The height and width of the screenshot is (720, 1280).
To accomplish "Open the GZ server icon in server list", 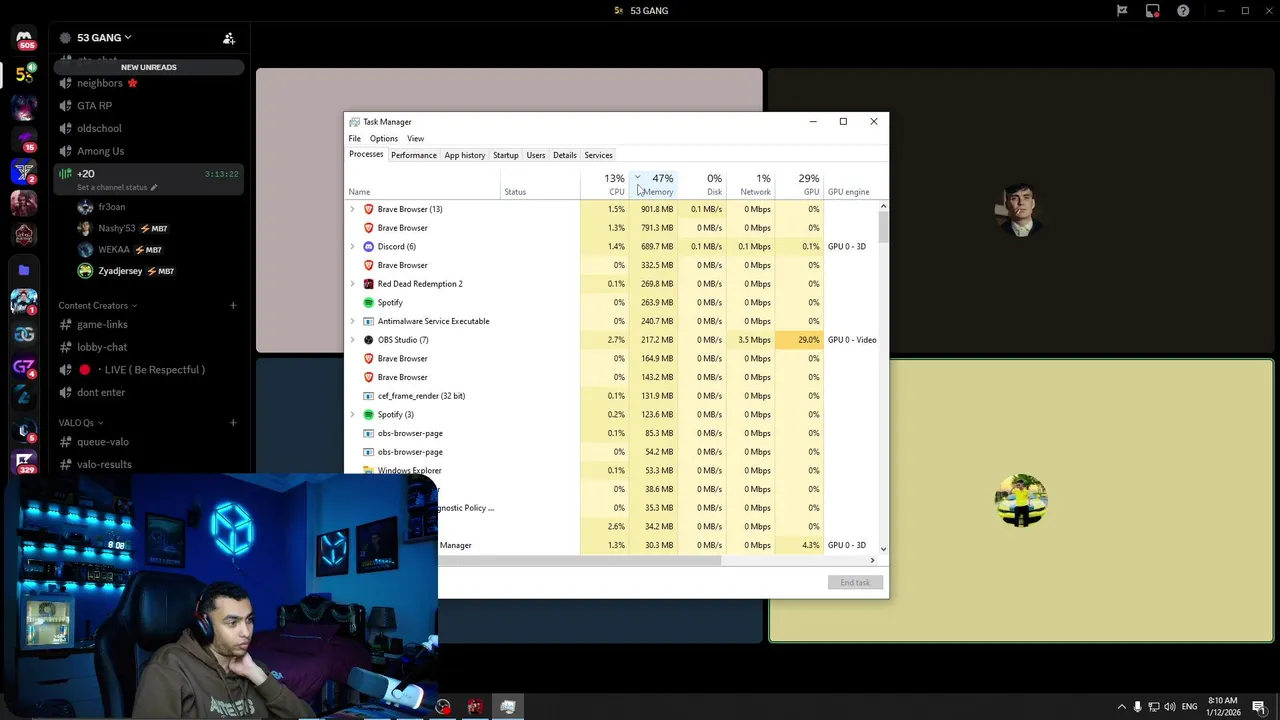I will click(24, 367).
